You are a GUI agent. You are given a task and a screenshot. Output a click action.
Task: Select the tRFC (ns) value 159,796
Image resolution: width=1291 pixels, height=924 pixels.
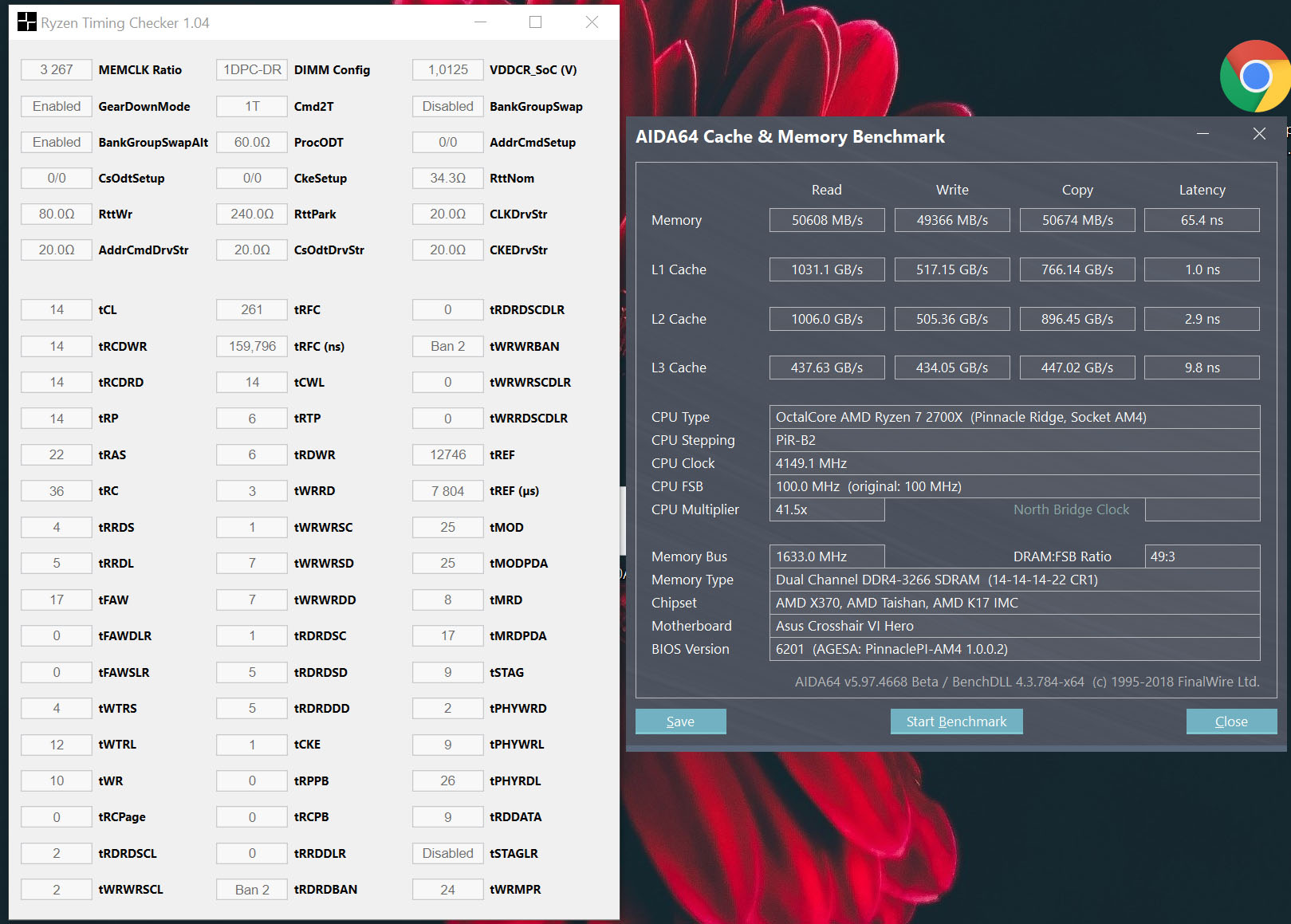tap(252, 346)
